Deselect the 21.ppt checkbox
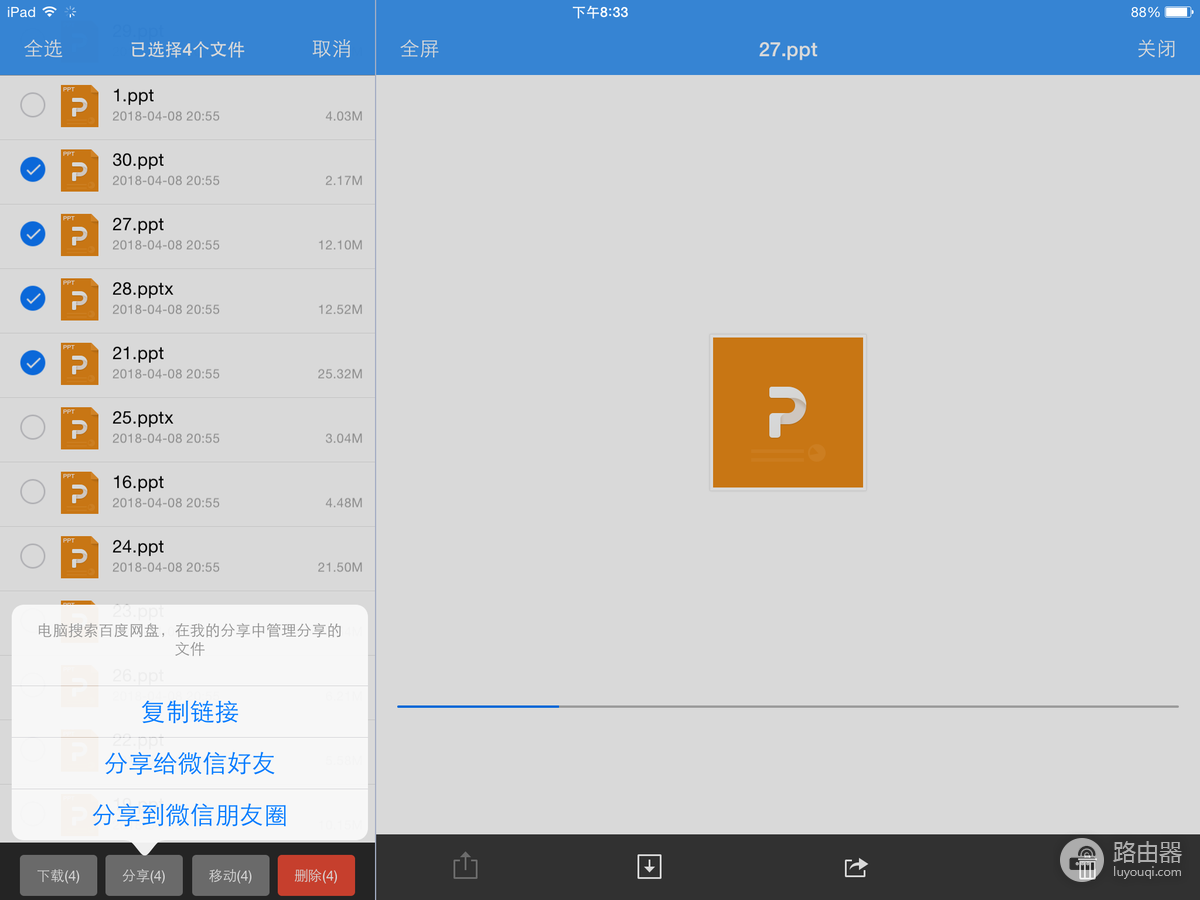1200x900 pixels. click(33, 363)
